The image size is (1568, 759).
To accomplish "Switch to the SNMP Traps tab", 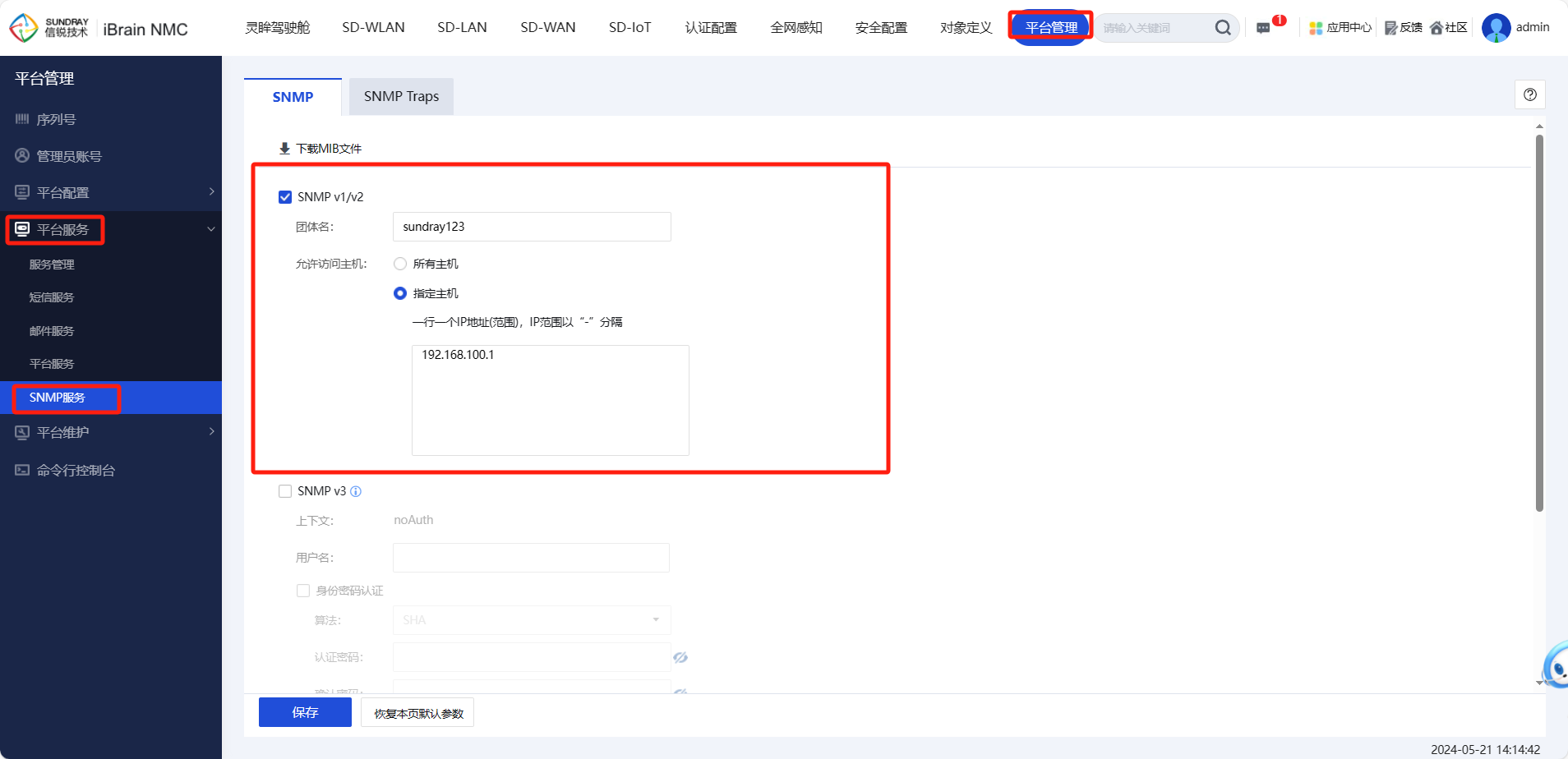I will (401, 97).
